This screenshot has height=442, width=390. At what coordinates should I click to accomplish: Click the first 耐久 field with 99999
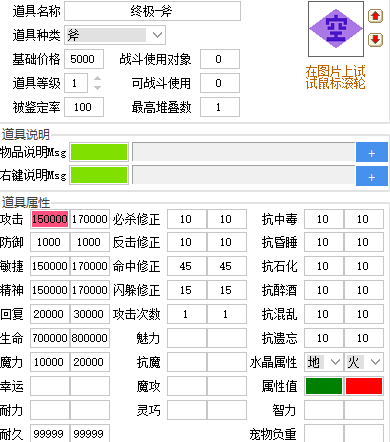50,433
